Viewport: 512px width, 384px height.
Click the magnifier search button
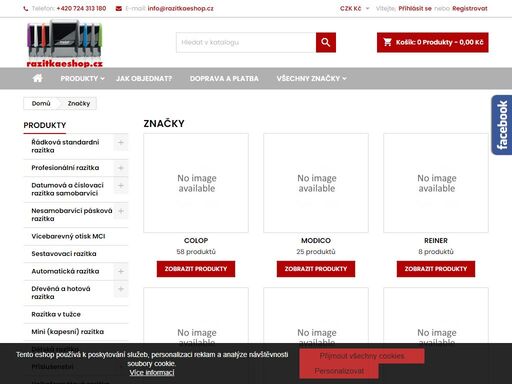(x=326, y=42)
